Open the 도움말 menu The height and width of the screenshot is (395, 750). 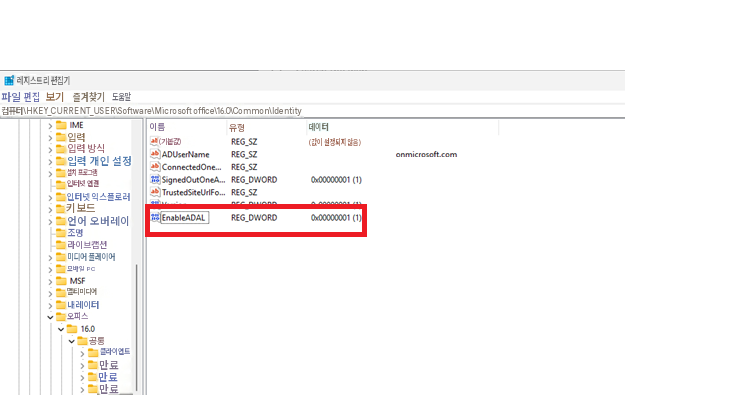pos(121,97)
